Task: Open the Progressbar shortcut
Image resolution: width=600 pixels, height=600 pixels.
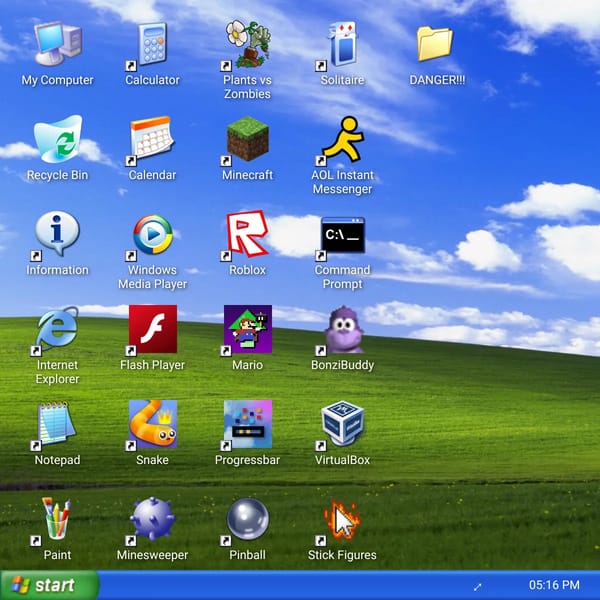Action: tap(248, 424)
